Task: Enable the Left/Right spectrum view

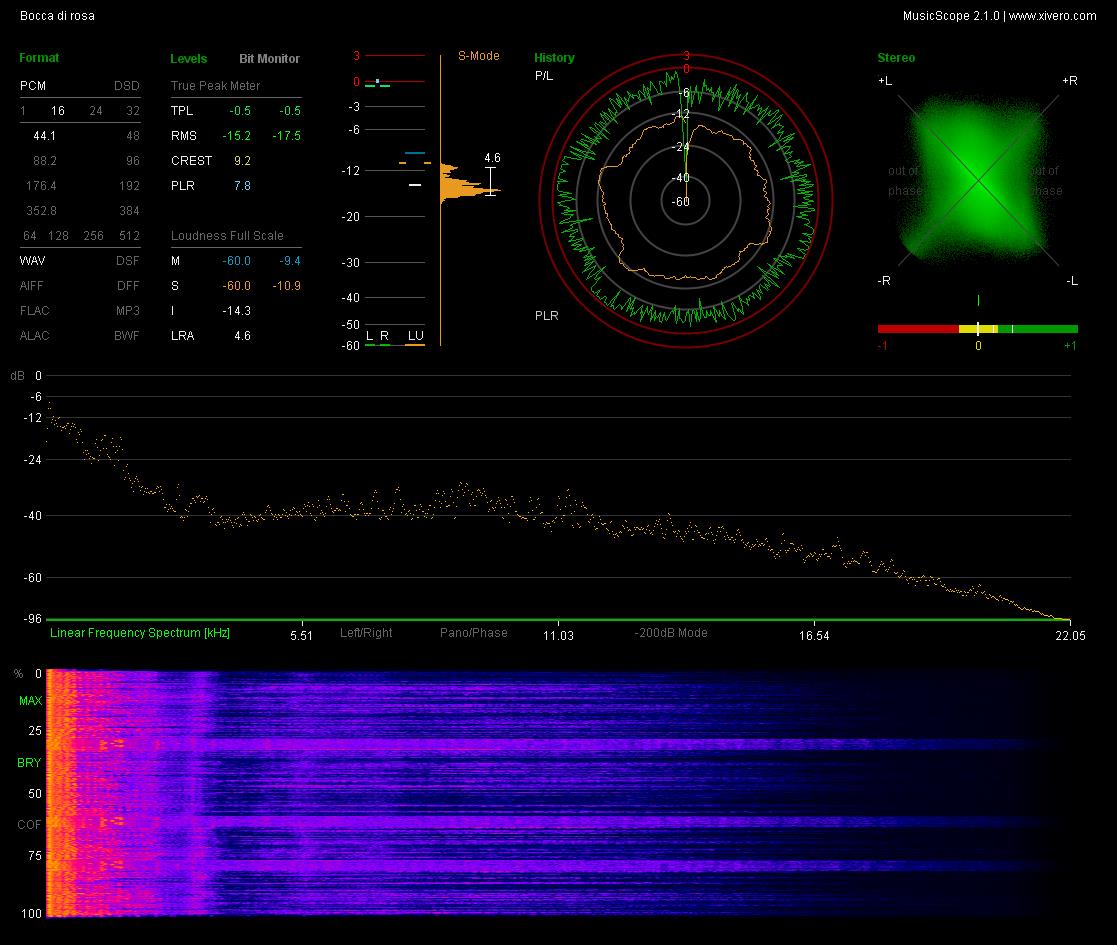Action: coord(366,632)
